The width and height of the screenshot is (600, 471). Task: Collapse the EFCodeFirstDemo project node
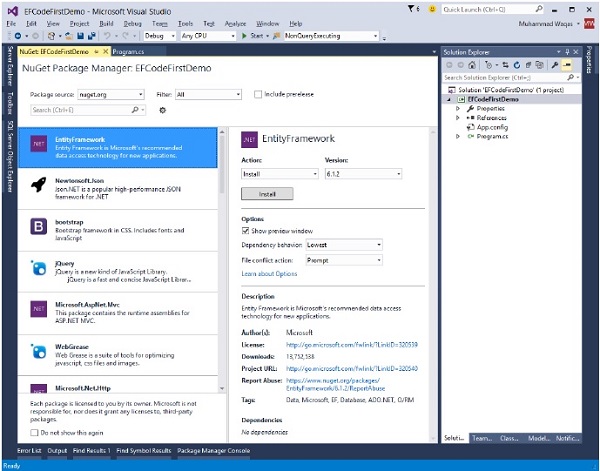click(x=449, y=99)
